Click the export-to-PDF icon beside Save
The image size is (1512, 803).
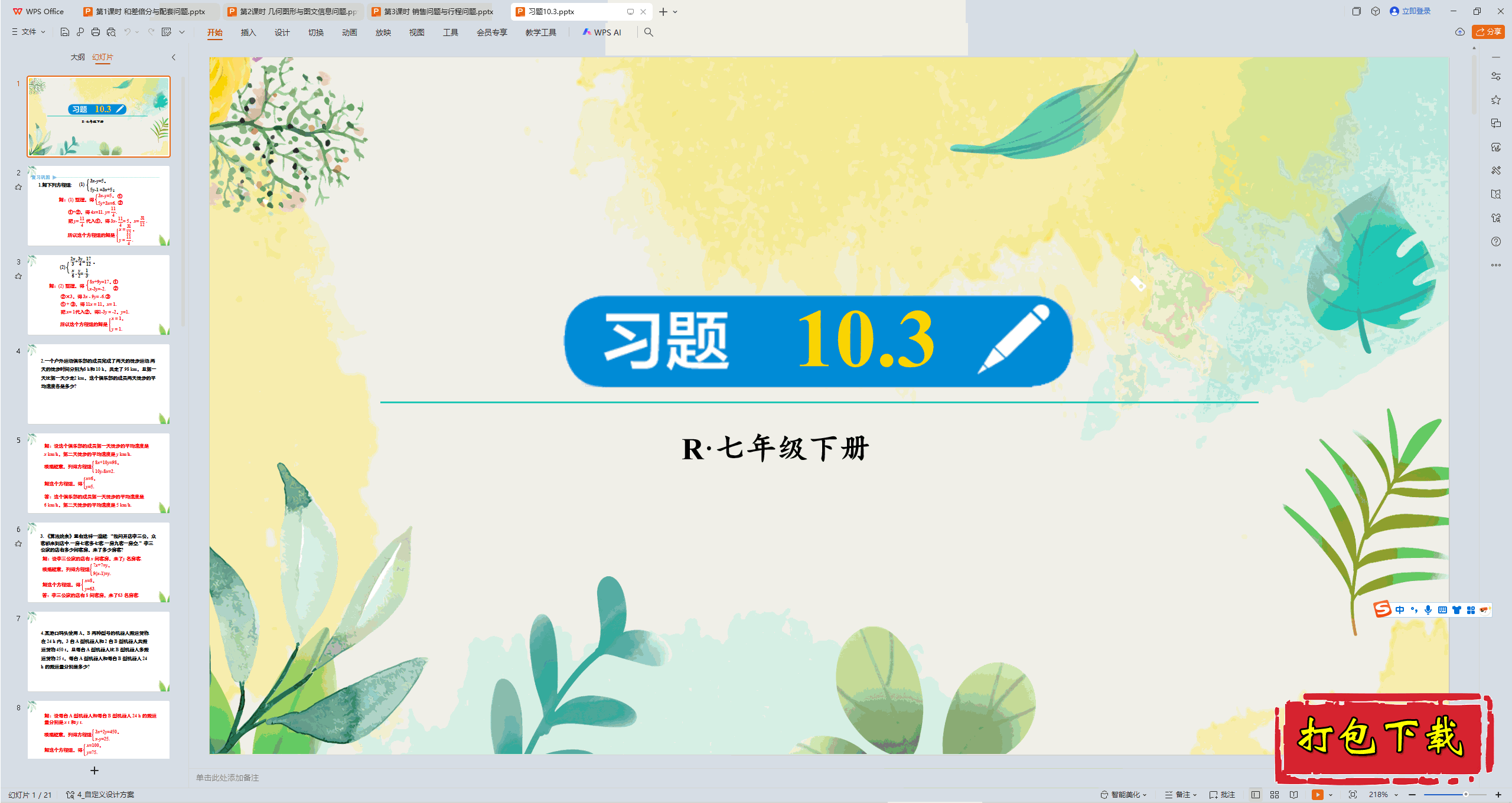point(80,32)
